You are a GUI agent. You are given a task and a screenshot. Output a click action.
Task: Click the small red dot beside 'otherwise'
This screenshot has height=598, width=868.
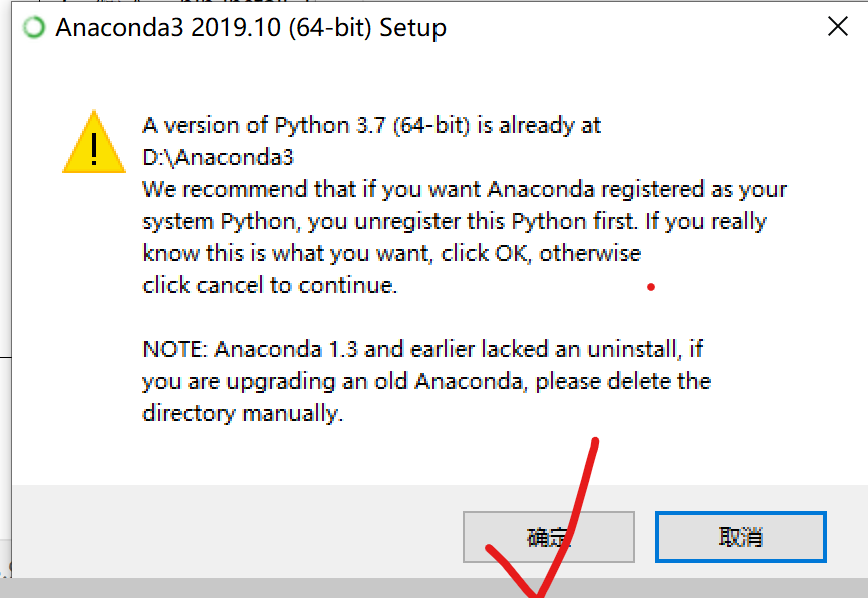click(x=651, y=287)
